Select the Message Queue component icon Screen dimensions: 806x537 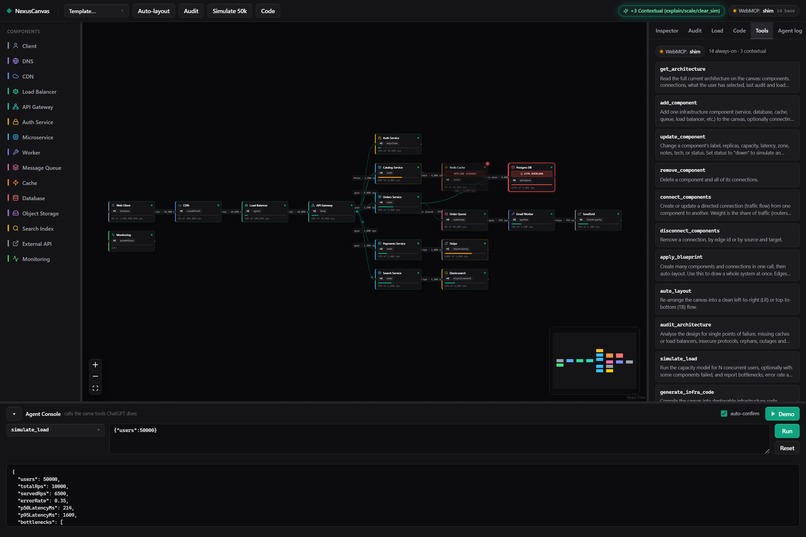(x=15, y=168)
